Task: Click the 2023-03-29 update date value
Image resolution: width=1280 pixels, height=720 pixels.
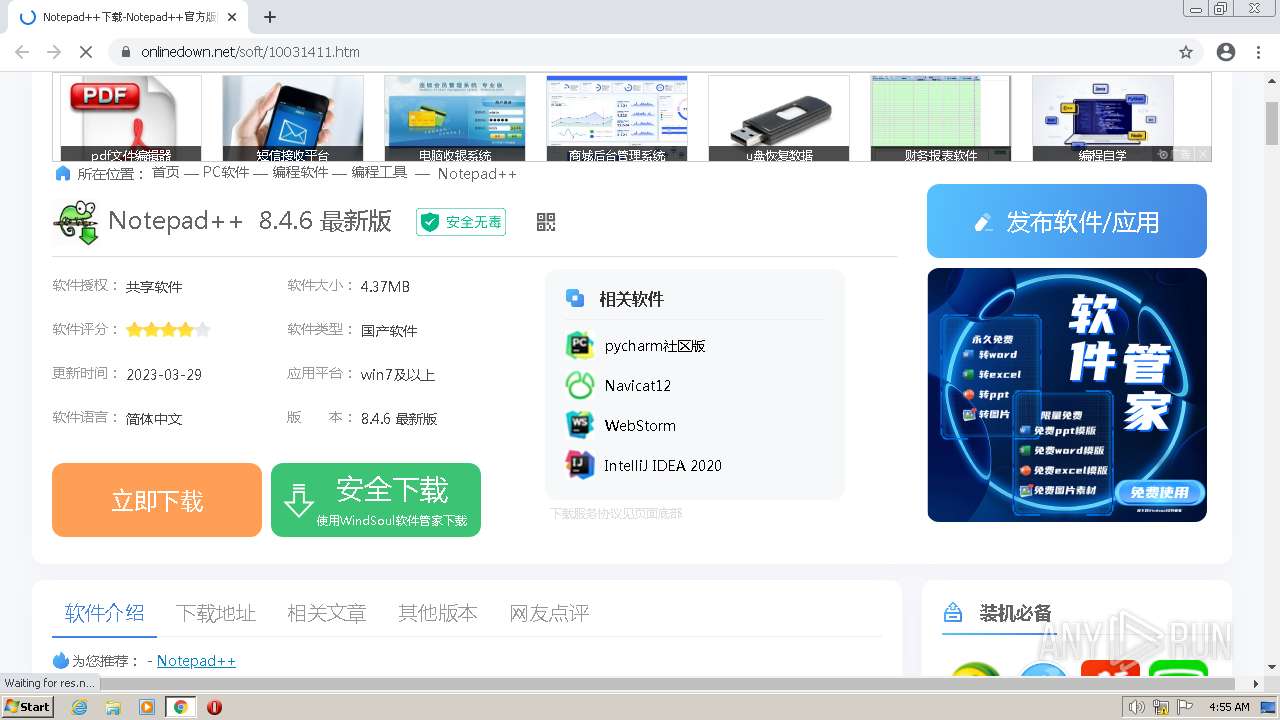Action: 164,374
